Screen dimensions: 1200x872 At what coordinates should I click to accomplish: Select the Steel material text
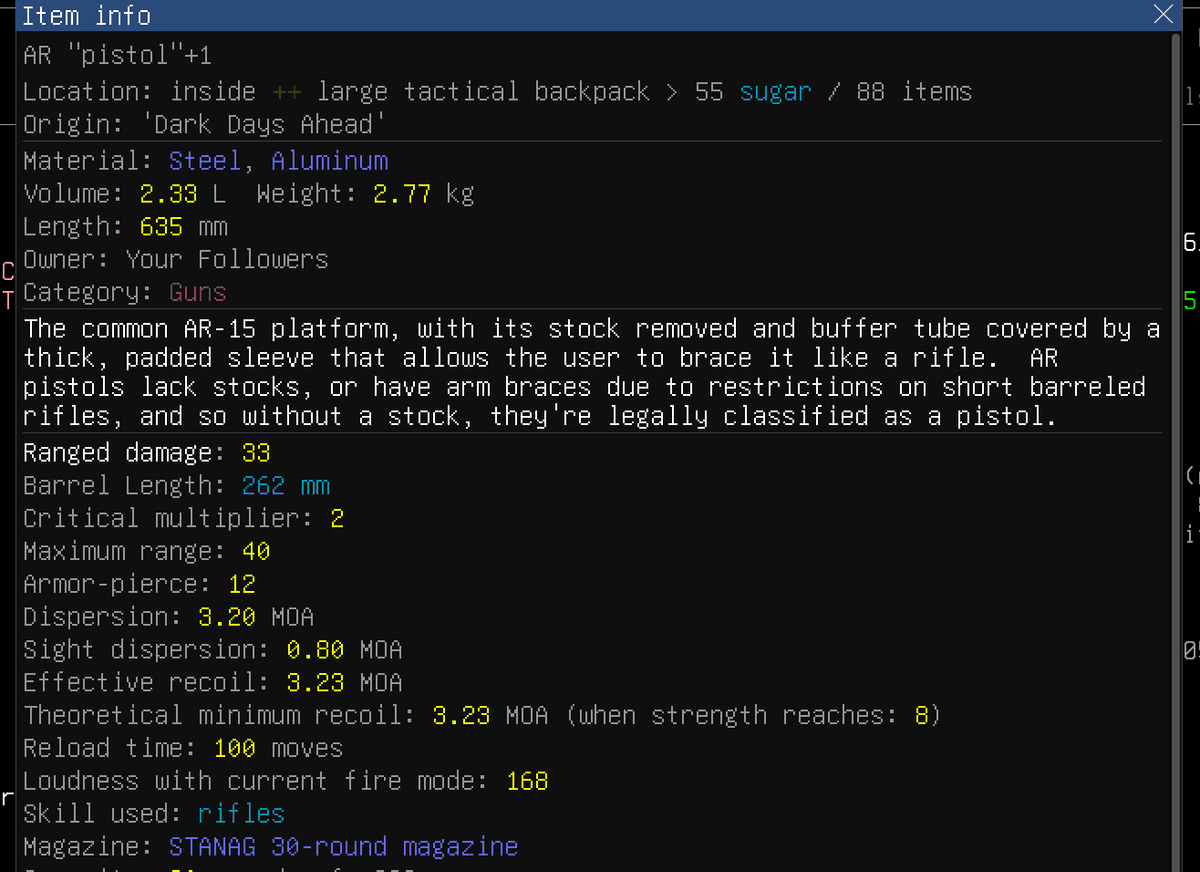click(205, 161)
